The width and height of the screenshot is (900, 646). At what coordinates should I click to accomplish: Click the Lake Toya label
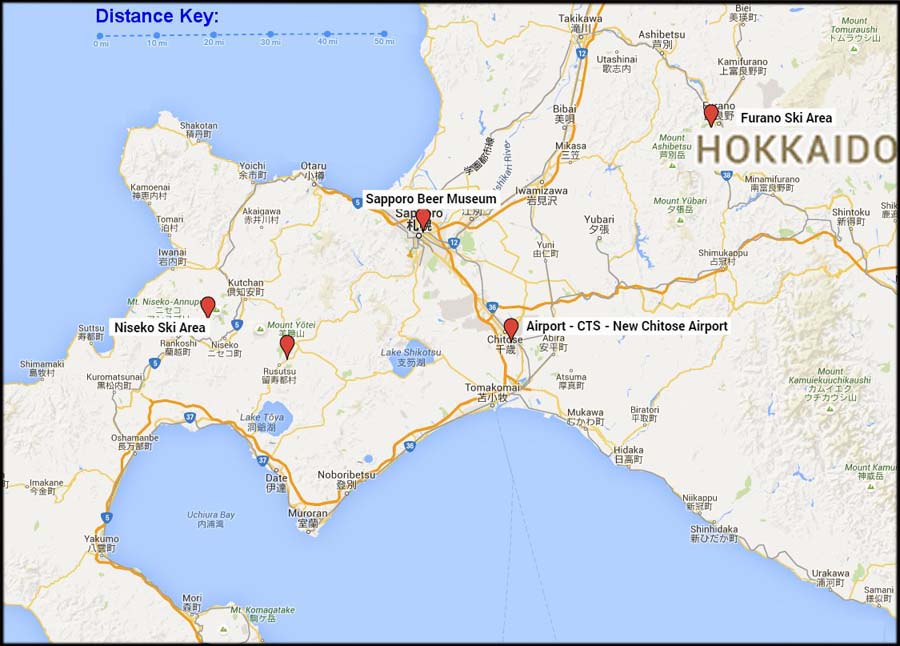pyautogui.click(x=262, y=422)
